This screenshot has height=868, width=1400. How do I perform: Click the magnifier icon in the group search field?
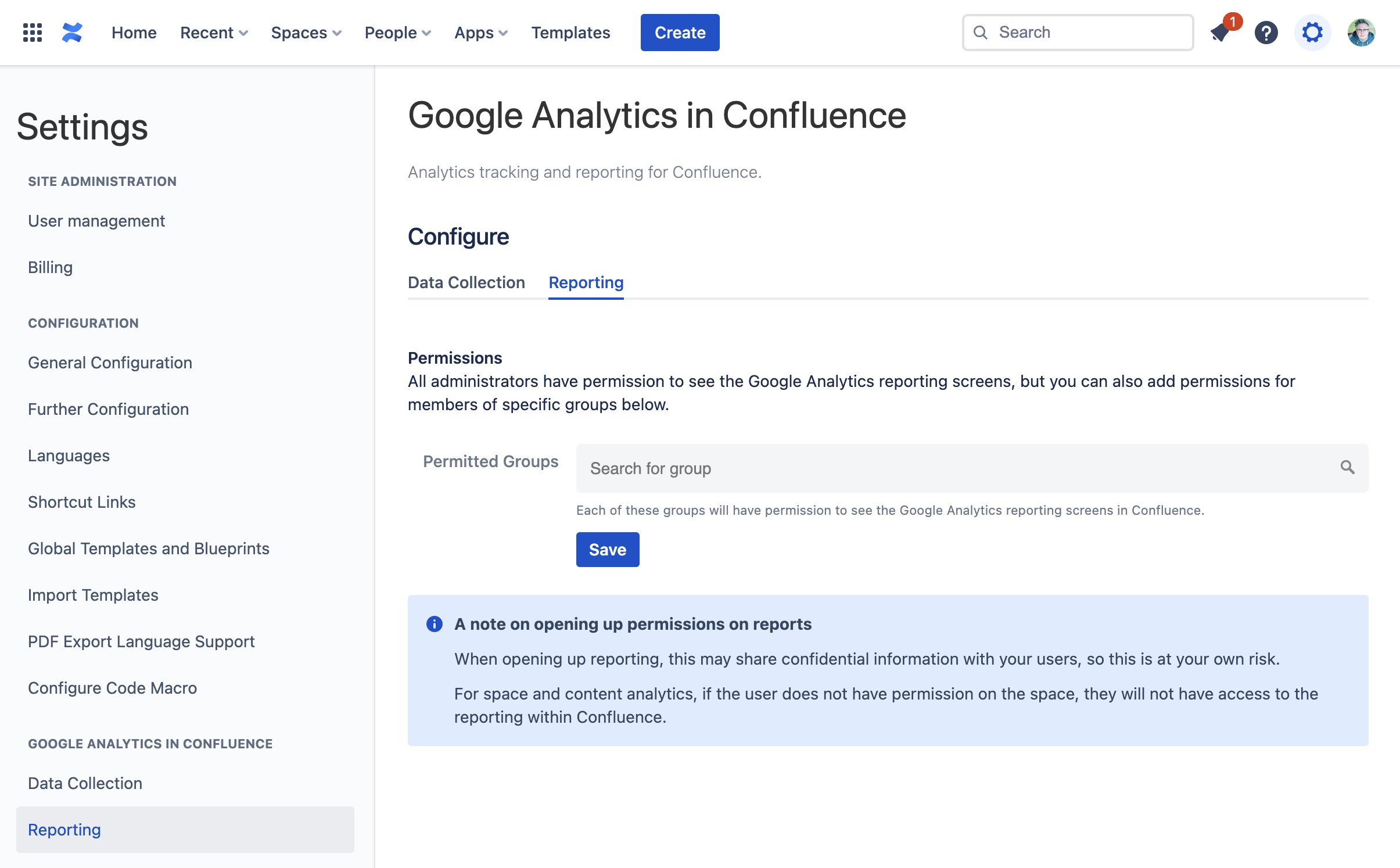coord(1347,467)
